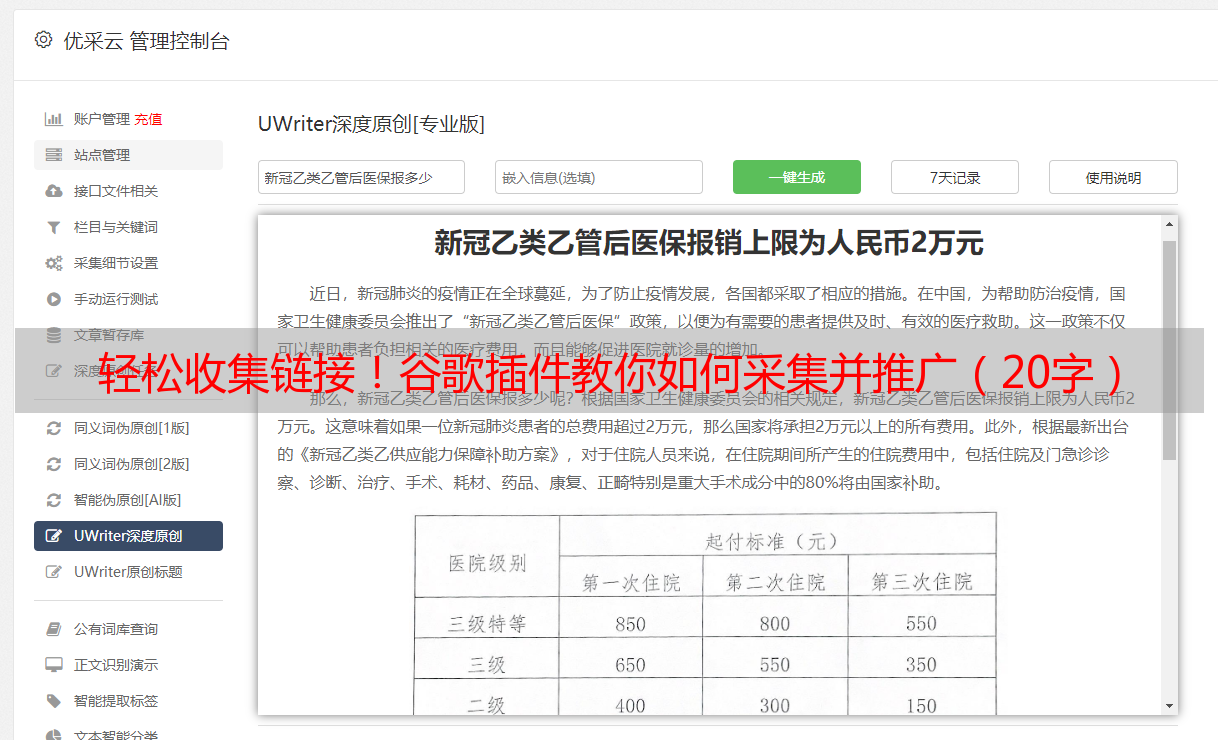Click the green 一键生成 button
This screenshot has height=740, width=1218.
797,177
